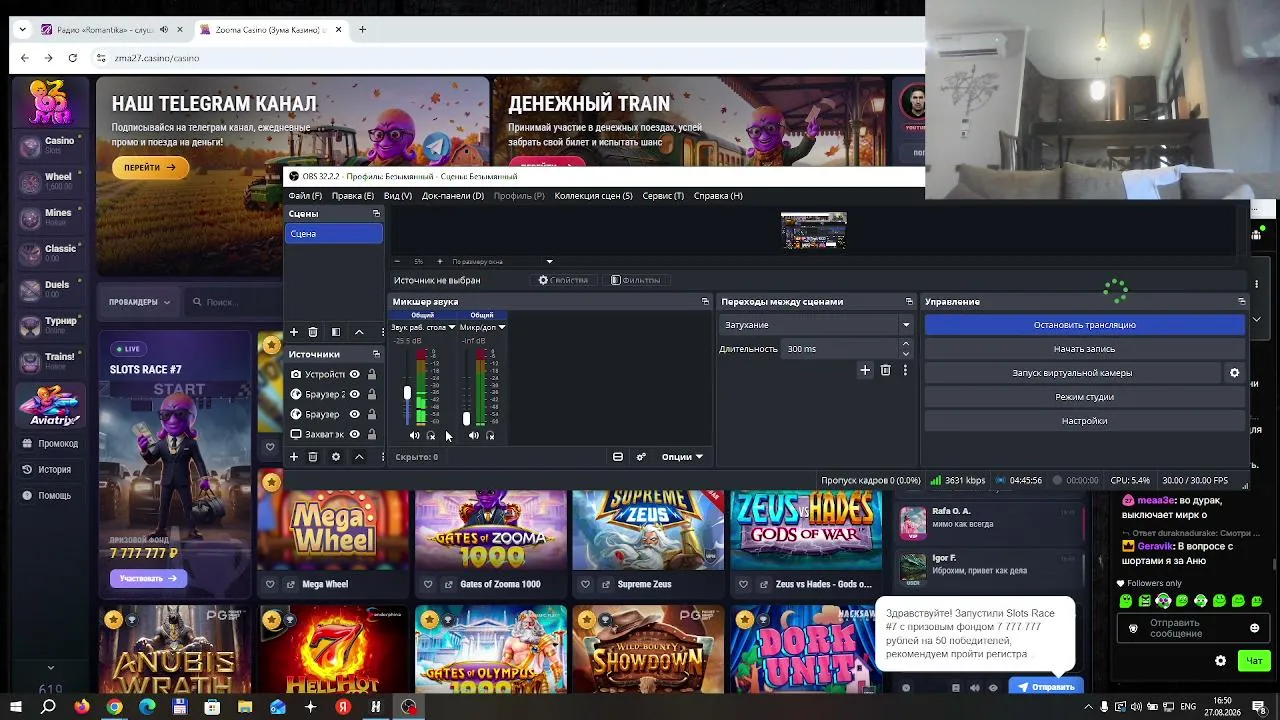Click the casino games search field
Screen dimensions: 1280x720
click(232, 302)
